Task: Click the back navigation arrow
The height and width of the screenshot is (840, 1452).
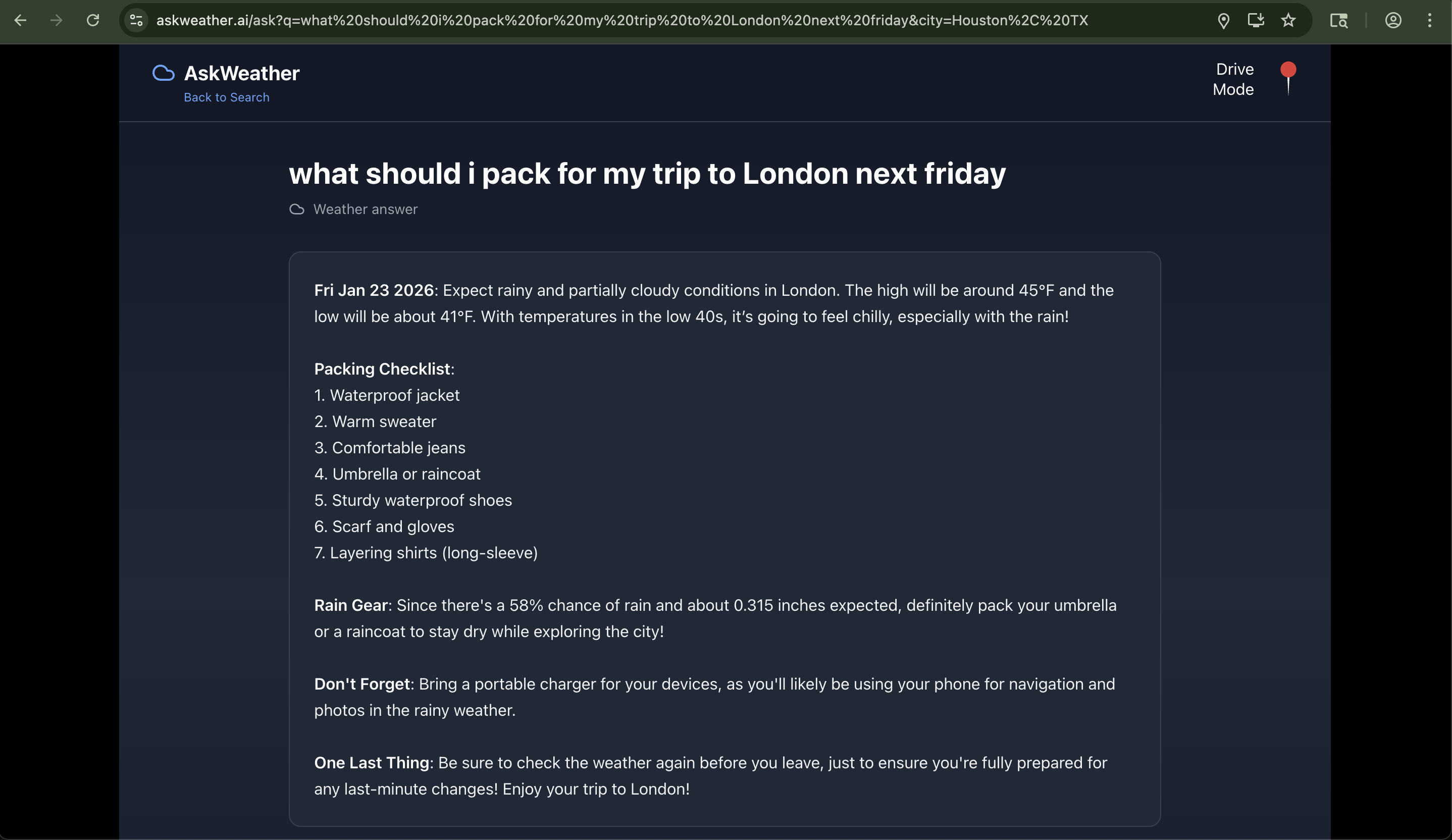Action: tap(20, 20)
